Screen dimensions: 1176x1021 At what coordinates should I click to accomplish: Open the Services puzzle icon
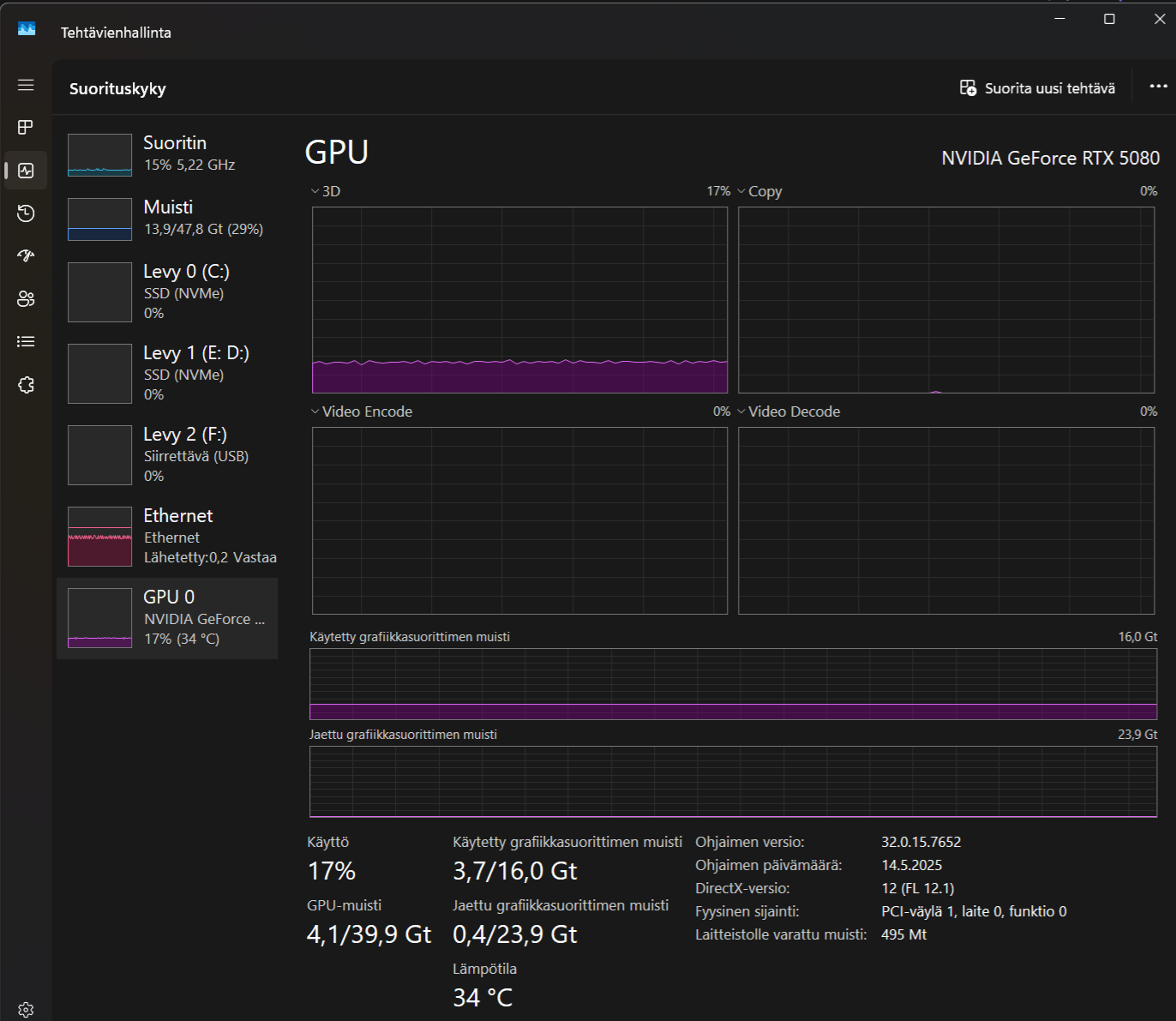tap(26, 385)
